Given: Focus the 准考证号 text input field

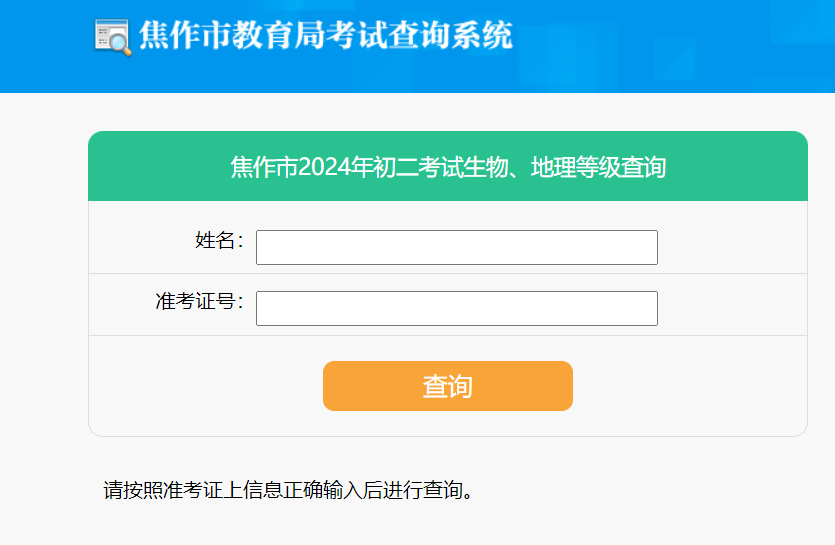Looking at the screenshot, I should pyautogui.click(x=457, y=308).
